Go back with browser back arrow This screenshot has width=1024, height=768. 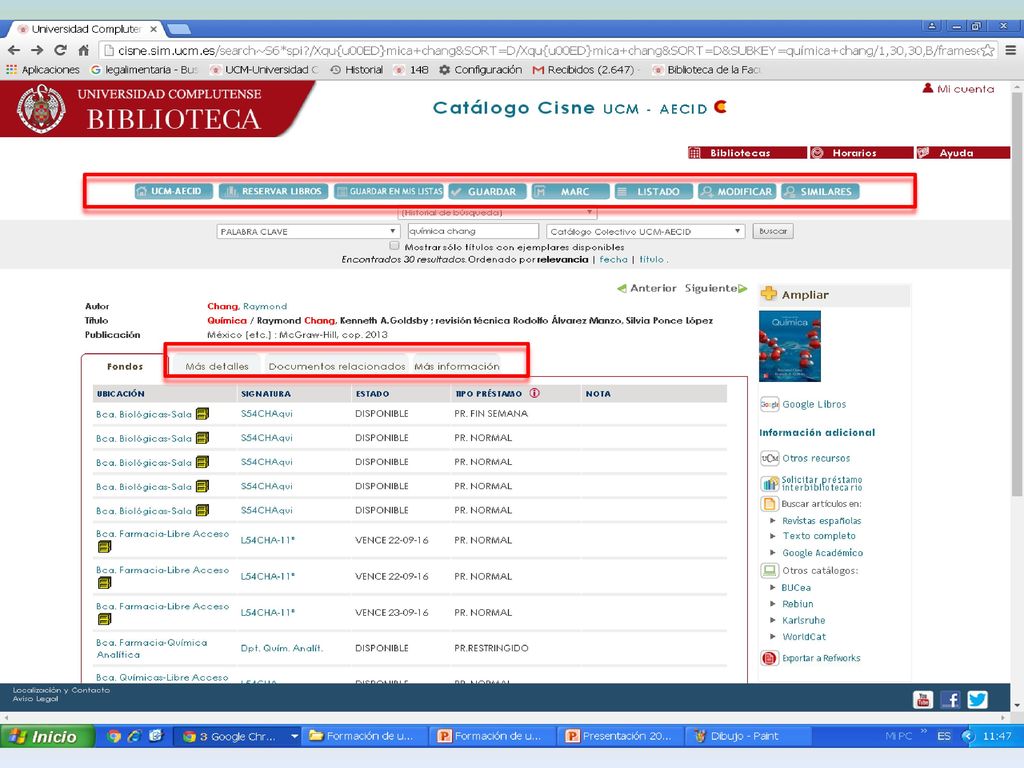(14, 50)
